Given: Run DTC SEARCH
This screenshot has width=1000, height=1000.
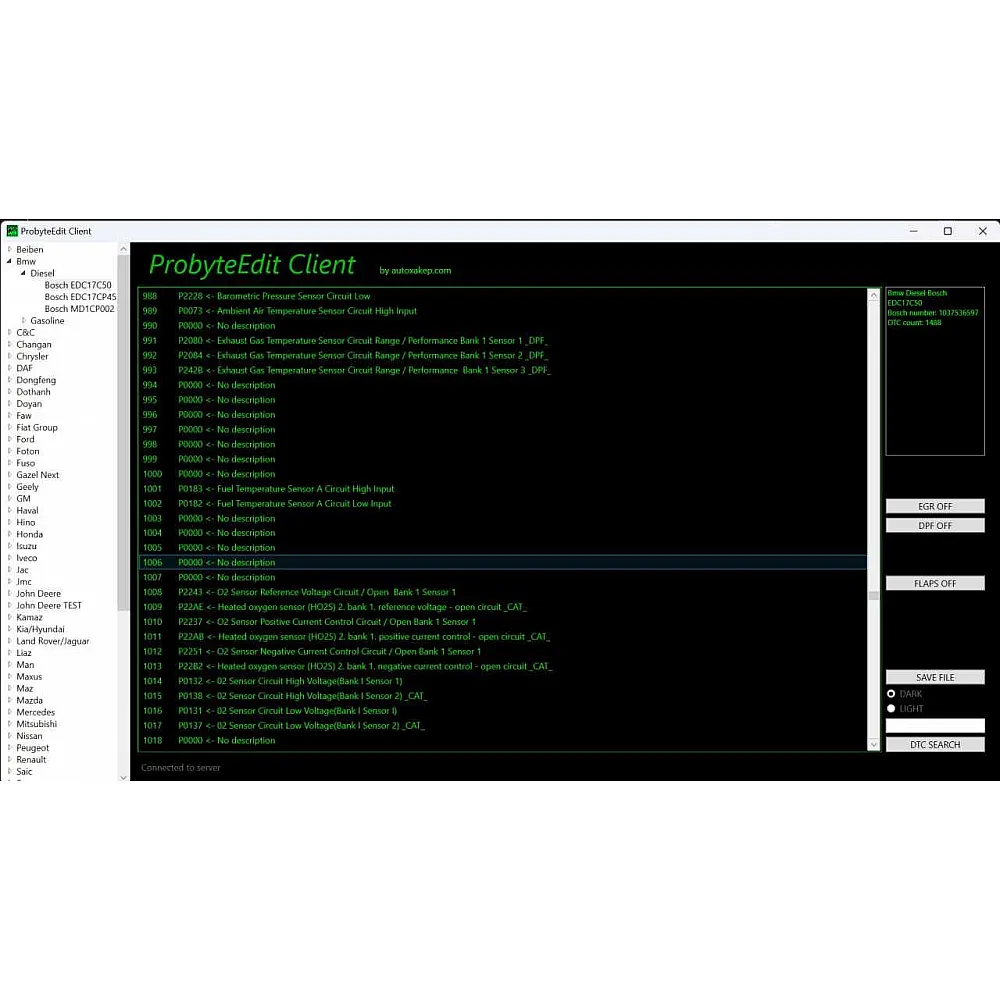Looking at the screenshot, I should (x=935, y=745).
